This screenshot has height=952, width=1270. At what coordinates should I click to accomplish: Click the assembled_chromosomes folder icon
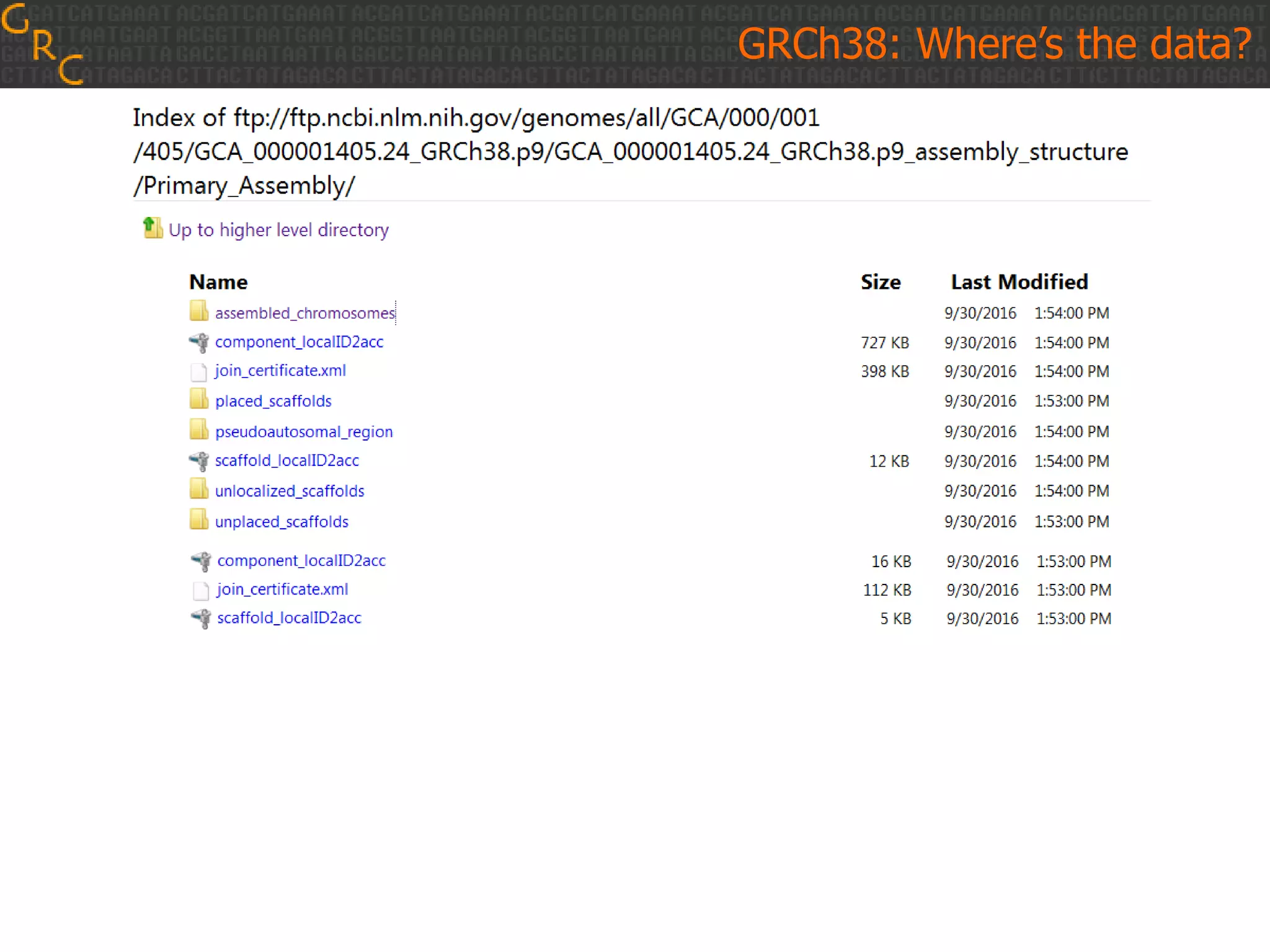coord(198,311)
